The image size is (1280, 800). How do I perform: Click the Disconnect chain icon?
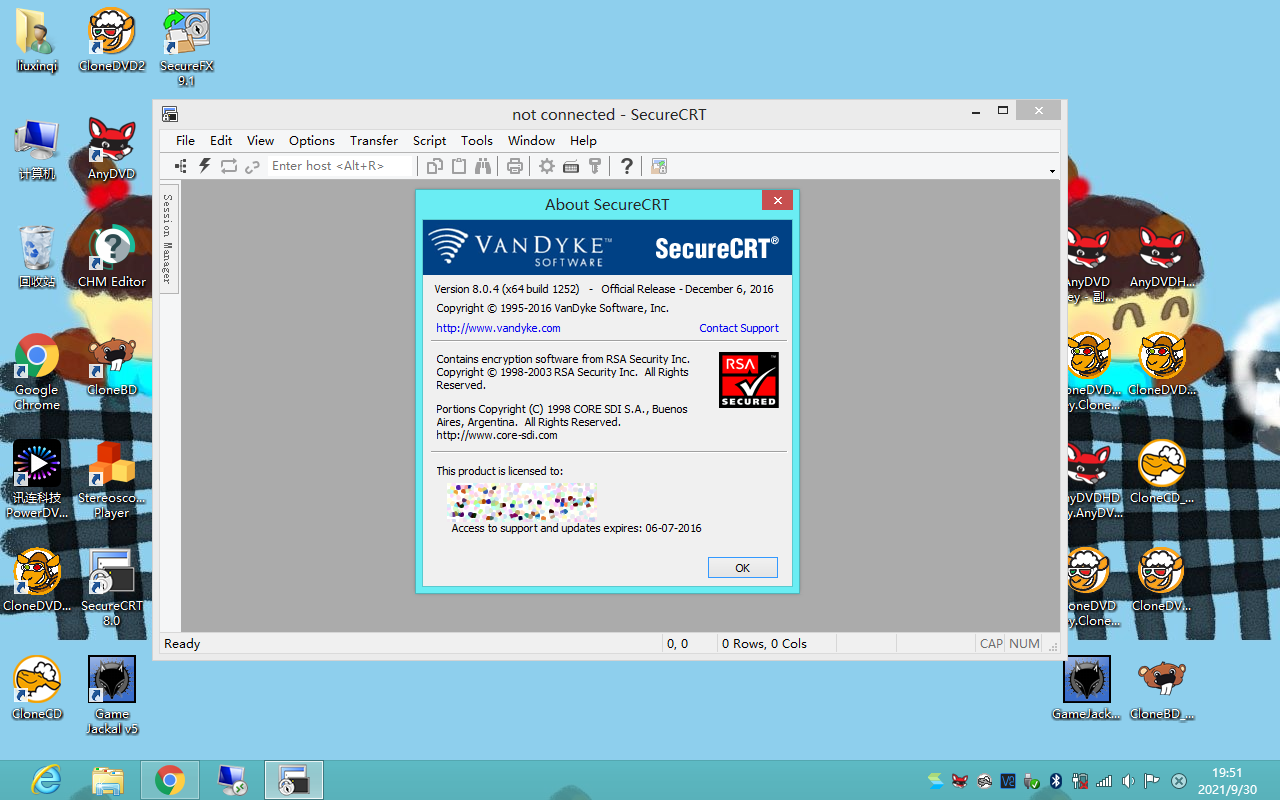[252, 166]
